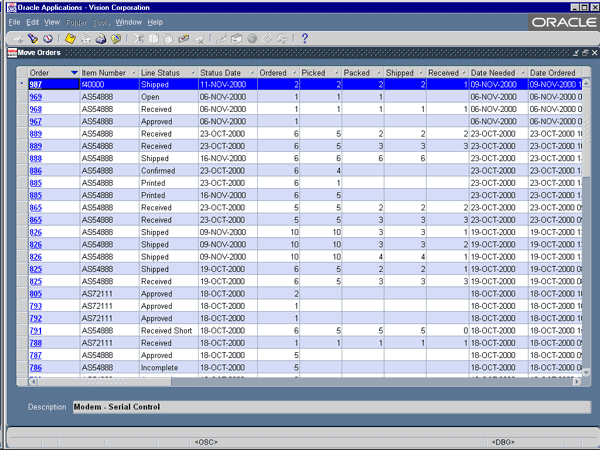Click the Zoom toolbar icon
The width and height of the screenshot is (600, 450).
236,39
